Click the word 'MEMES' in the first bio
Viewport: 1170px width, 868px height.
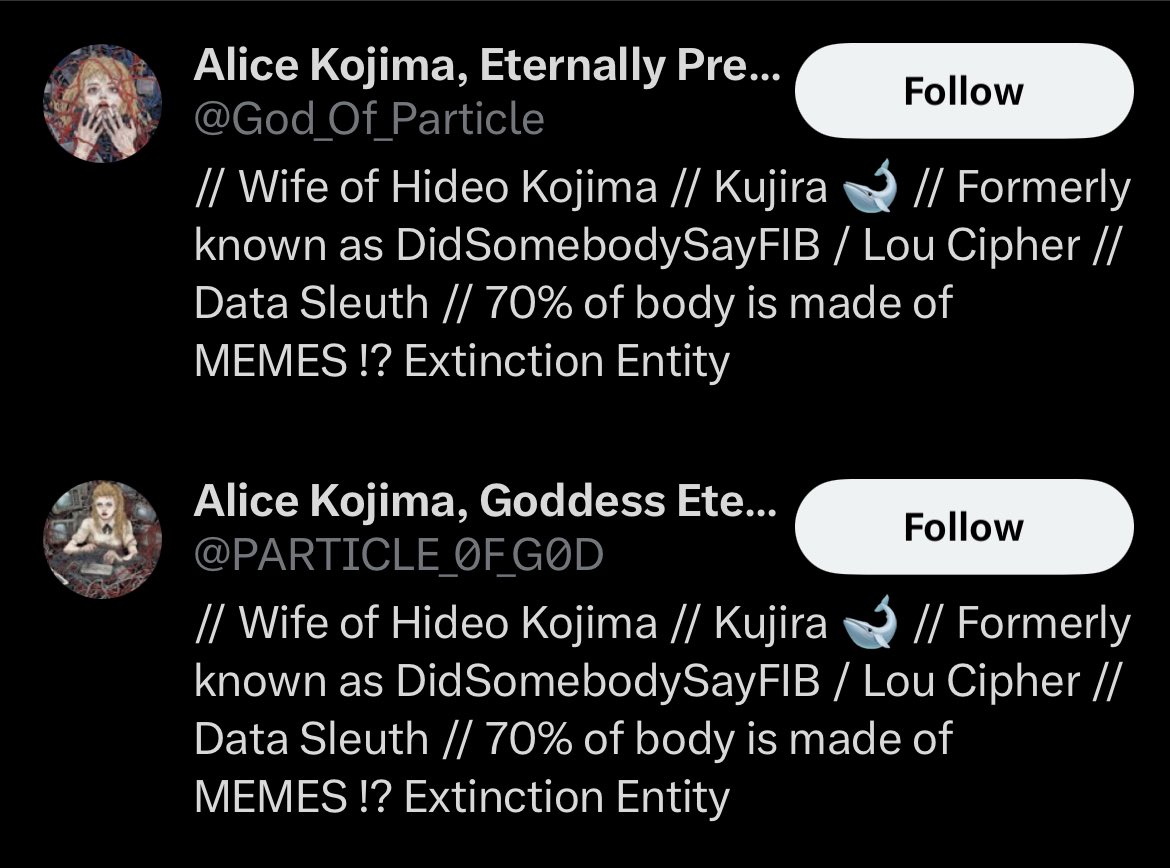click(x=270, y=362)
